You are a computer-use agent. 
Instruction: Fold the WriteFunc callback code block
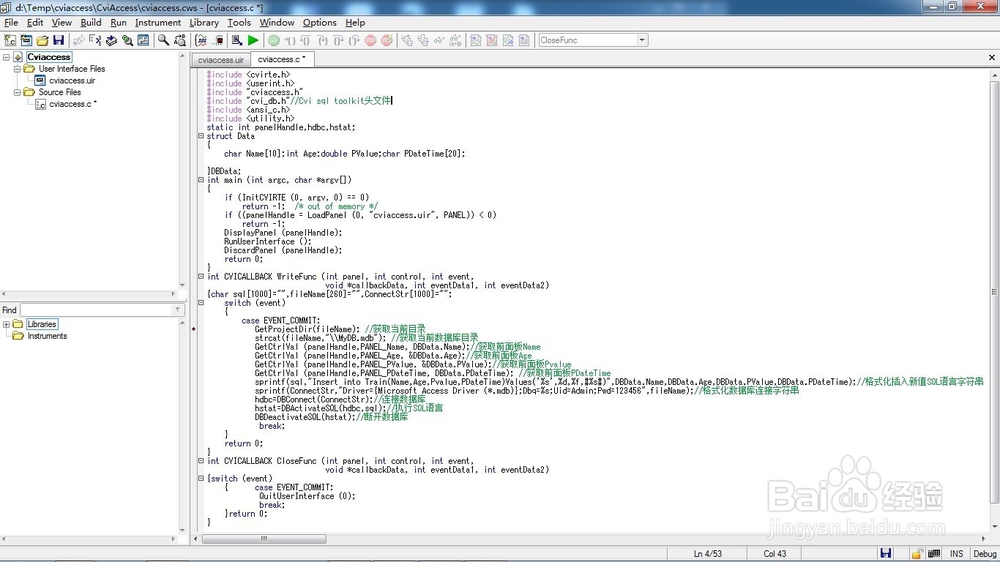(201, 276)
